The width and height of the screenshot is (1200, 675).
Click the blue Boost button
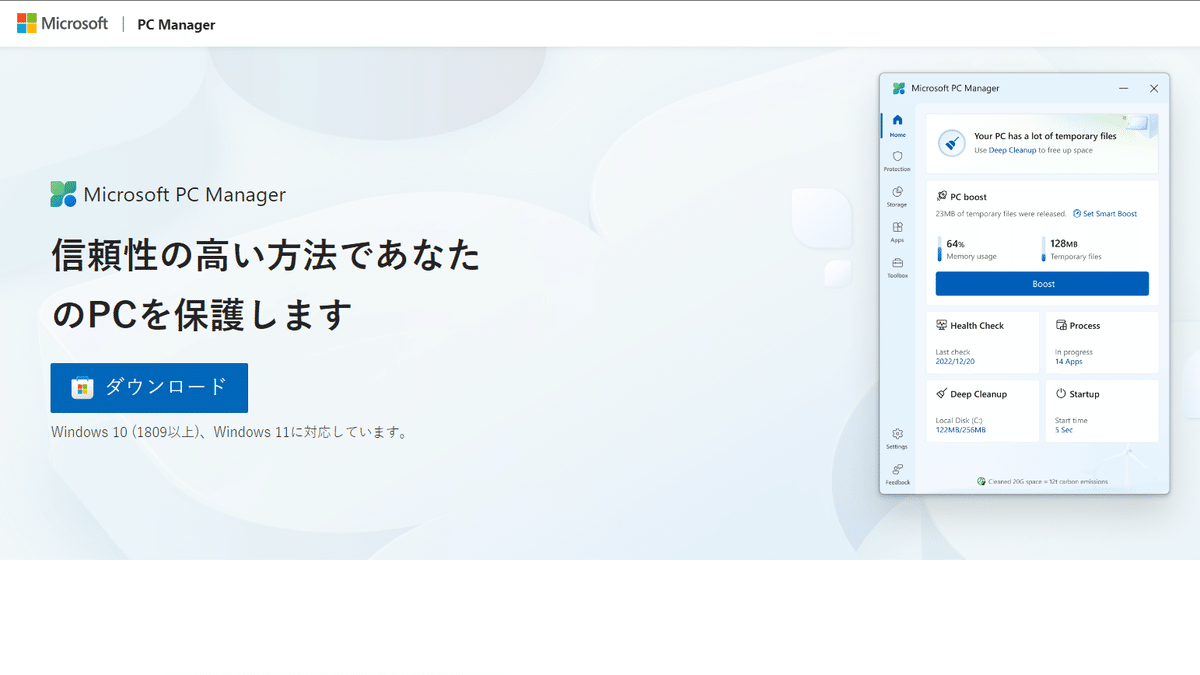pos(1040,284)
